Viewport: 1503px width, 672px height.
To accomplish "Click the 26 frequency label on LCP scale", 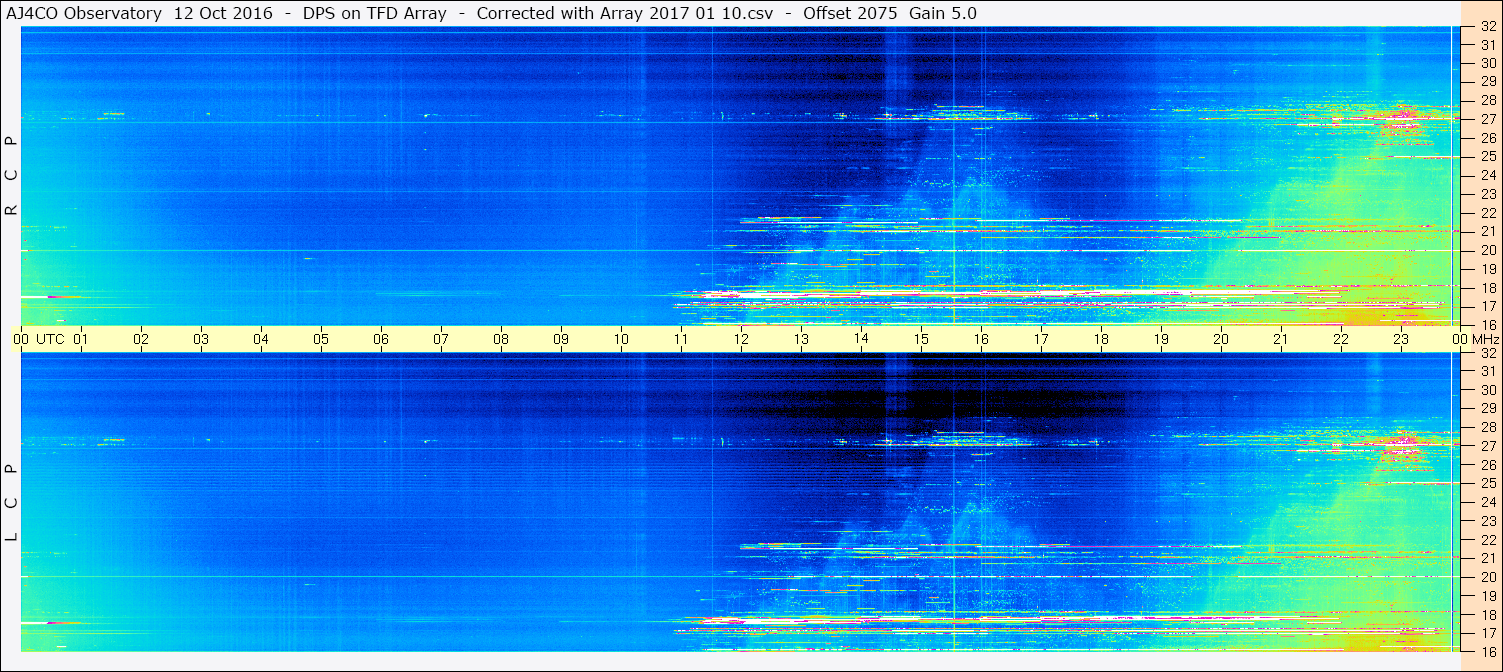I will tap(1487, 465).
